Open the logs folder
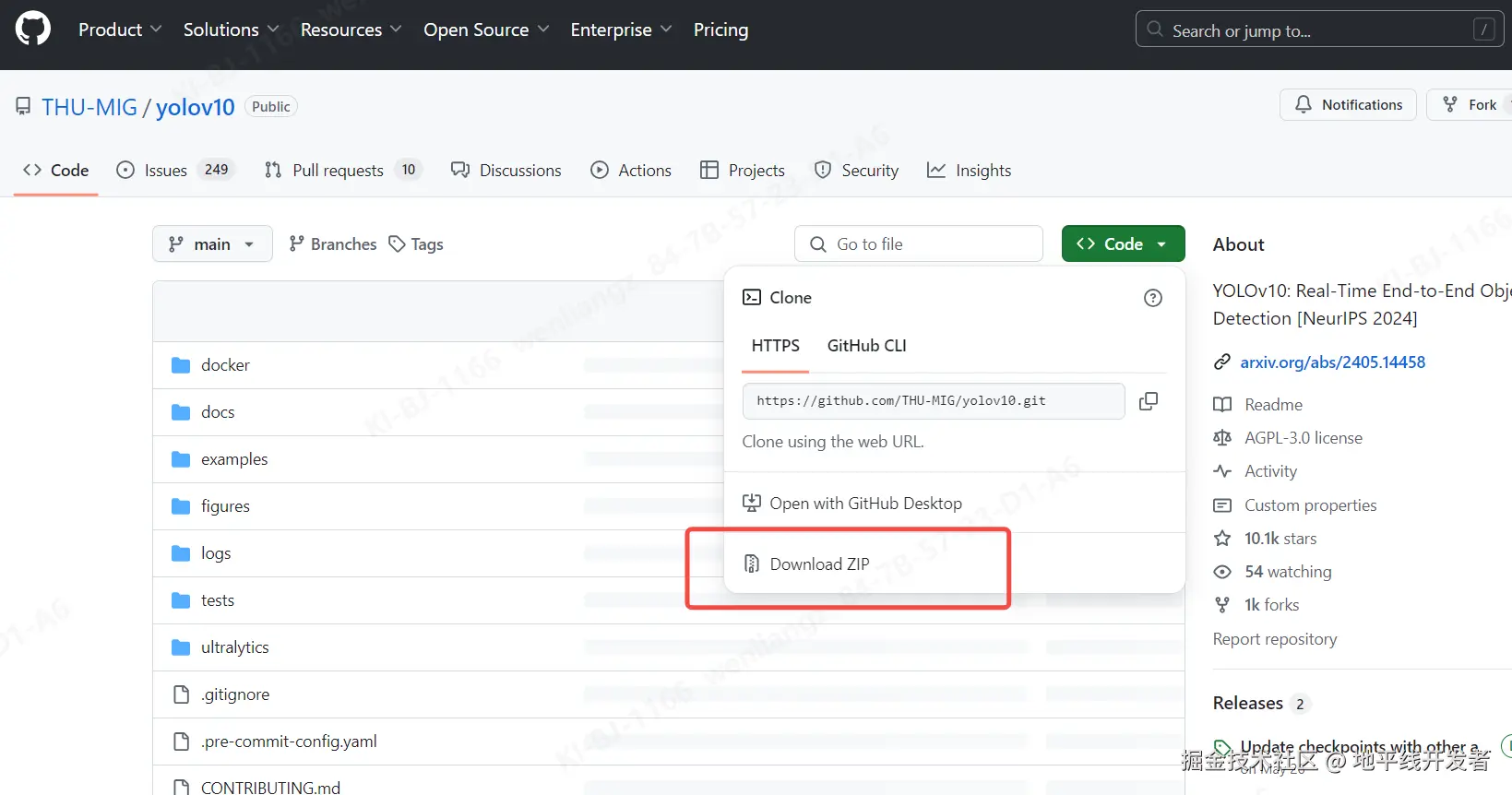The width and height of the screenshot is (1512, 795). (216, 553)
